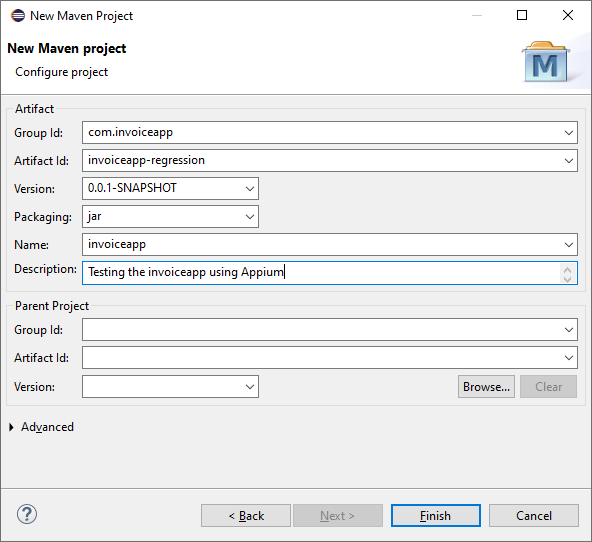Open the Artifact Group Id dropdown arrow

pyautogui.click(x=569, y=133)
